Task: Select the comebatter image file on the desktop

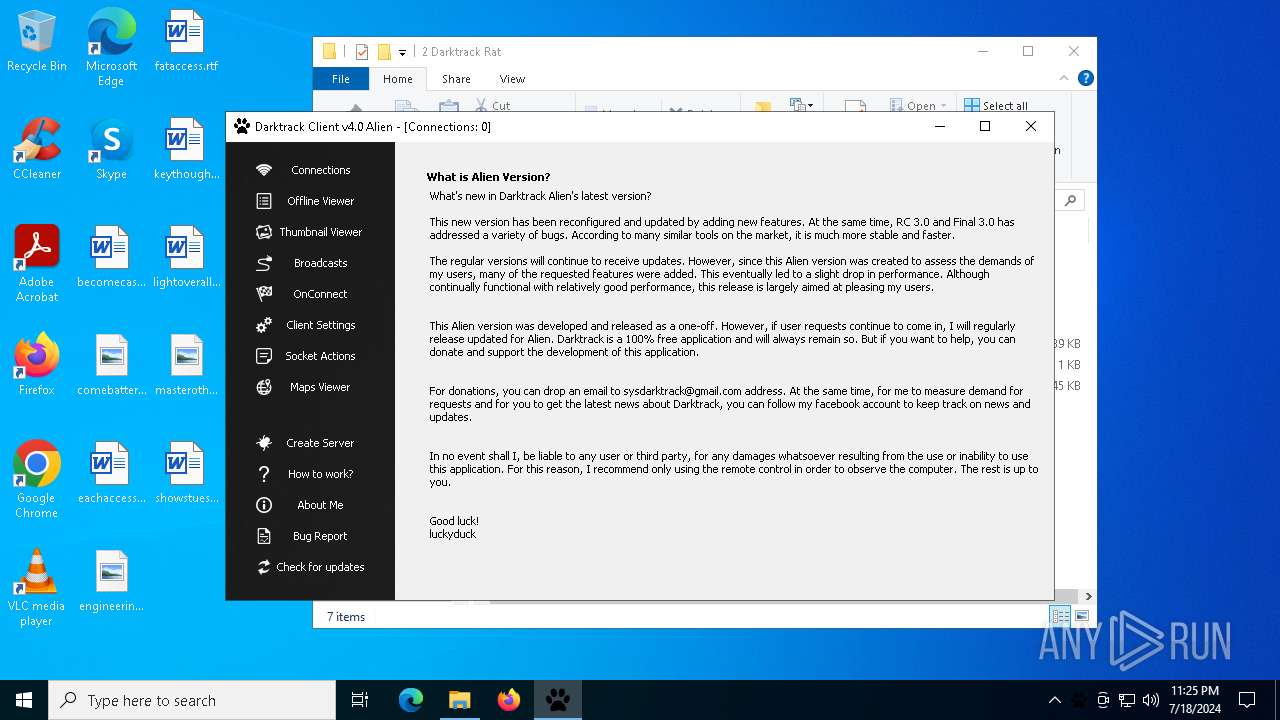Action: pyautogui.click(x=111, y=365)
